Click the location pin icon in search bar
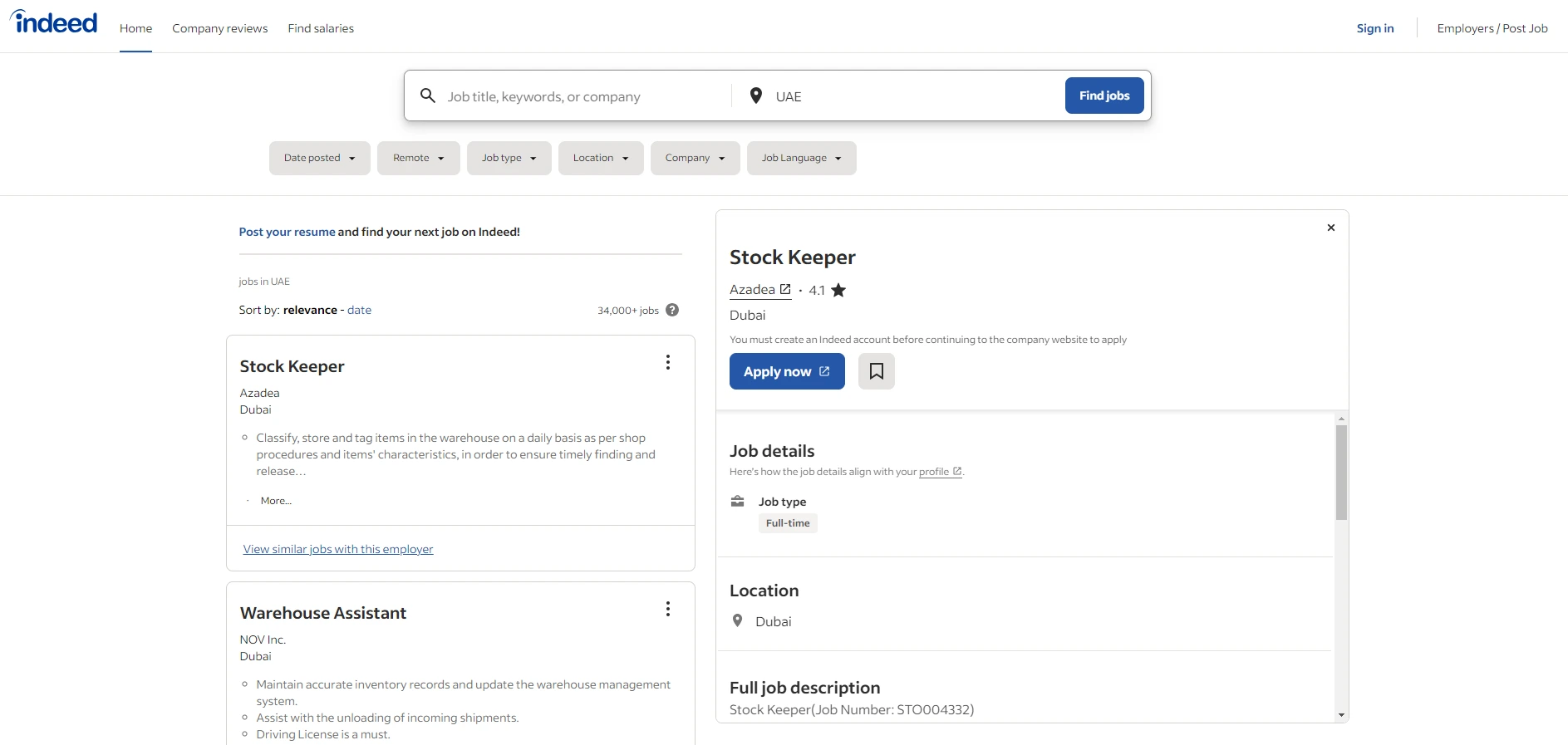This screenshot has width=1568, height=745. [756, 96]
